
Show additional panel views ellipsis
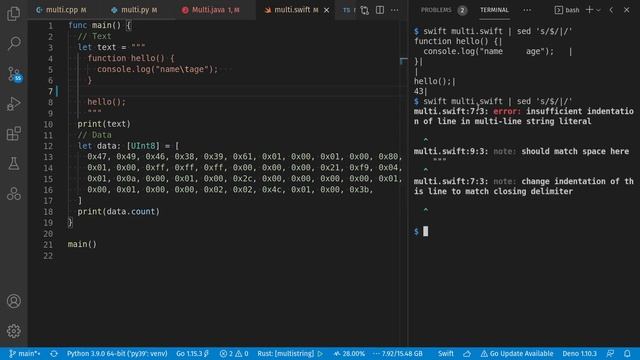[527, 10]
